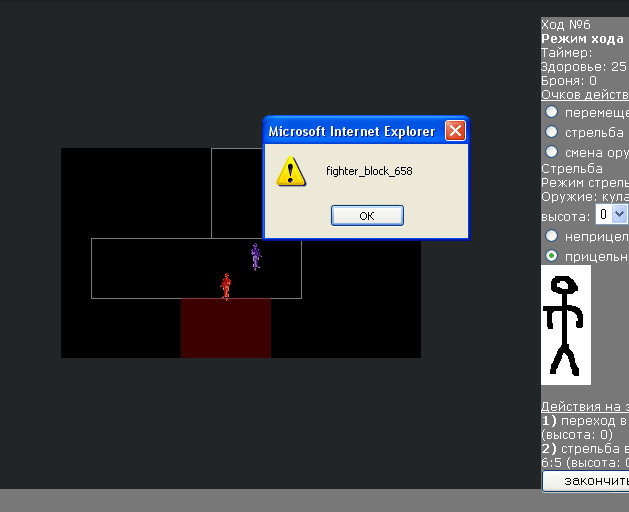Viewport: 629px width, 512px height.
Task: Click the red fighter sprite
Action: 226,286
